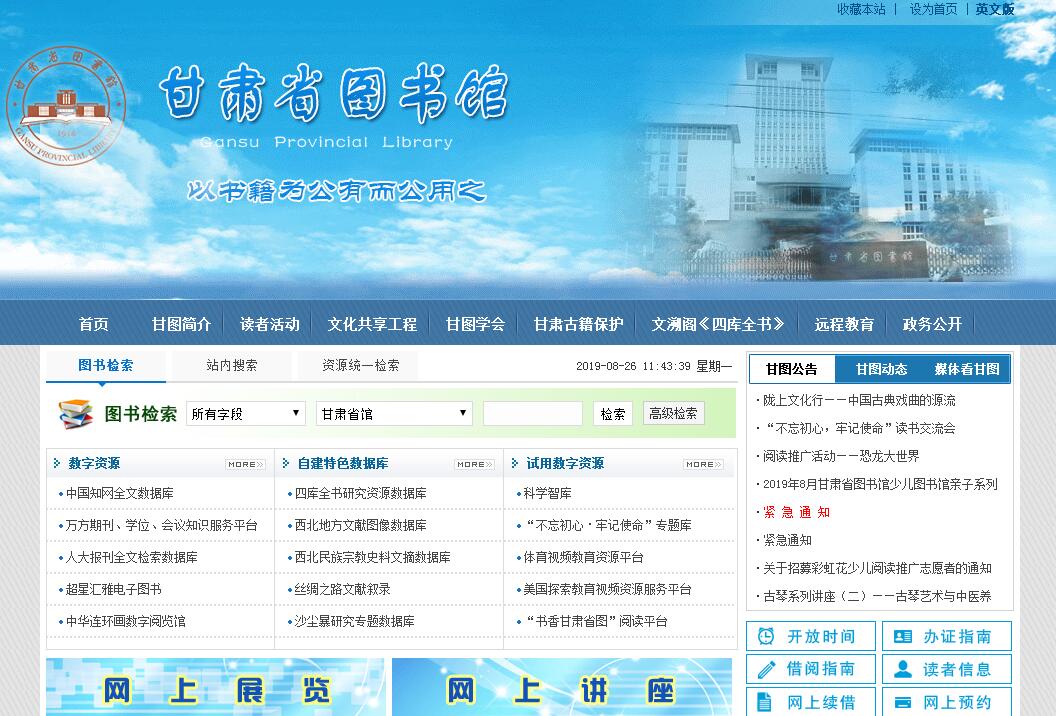This screenshot has height=716, width=1056.
Task: Open 甘图简介 in the navigation bar
Action: coord(182,325)
